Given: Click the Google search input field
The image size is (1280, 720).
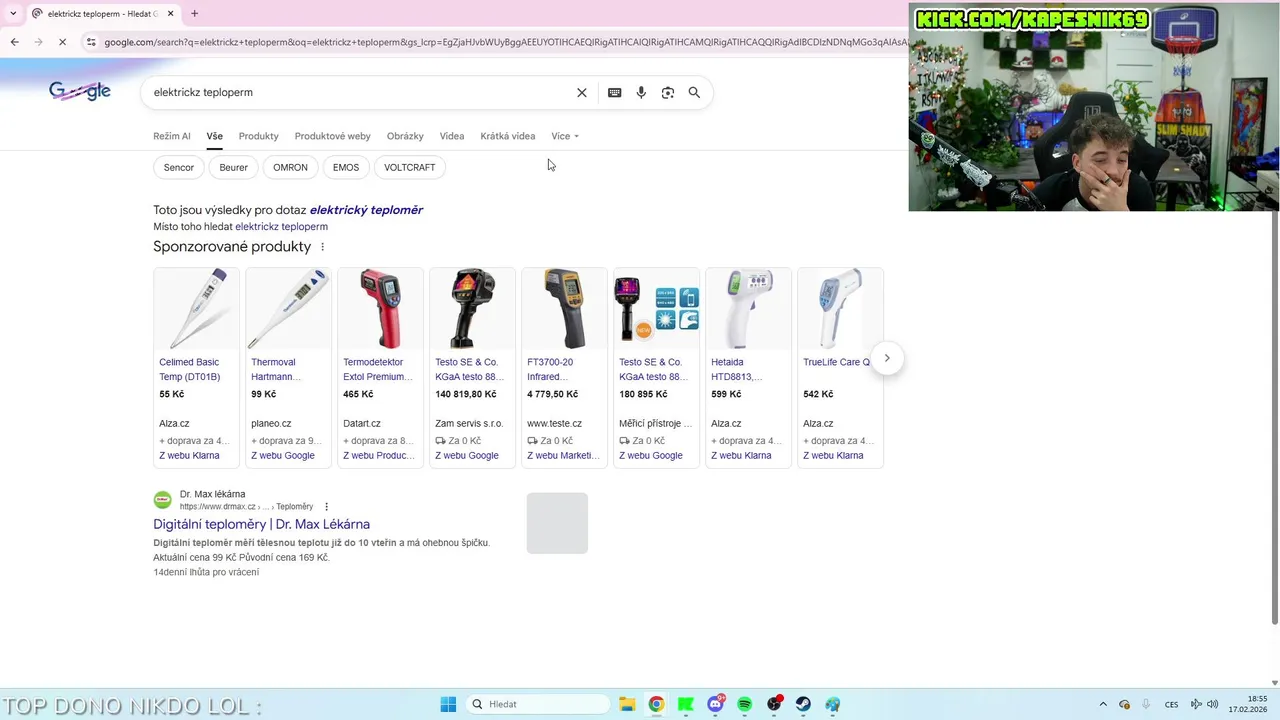Looking at the screenshot, I should pyautogui.click(x=360, y=92).
